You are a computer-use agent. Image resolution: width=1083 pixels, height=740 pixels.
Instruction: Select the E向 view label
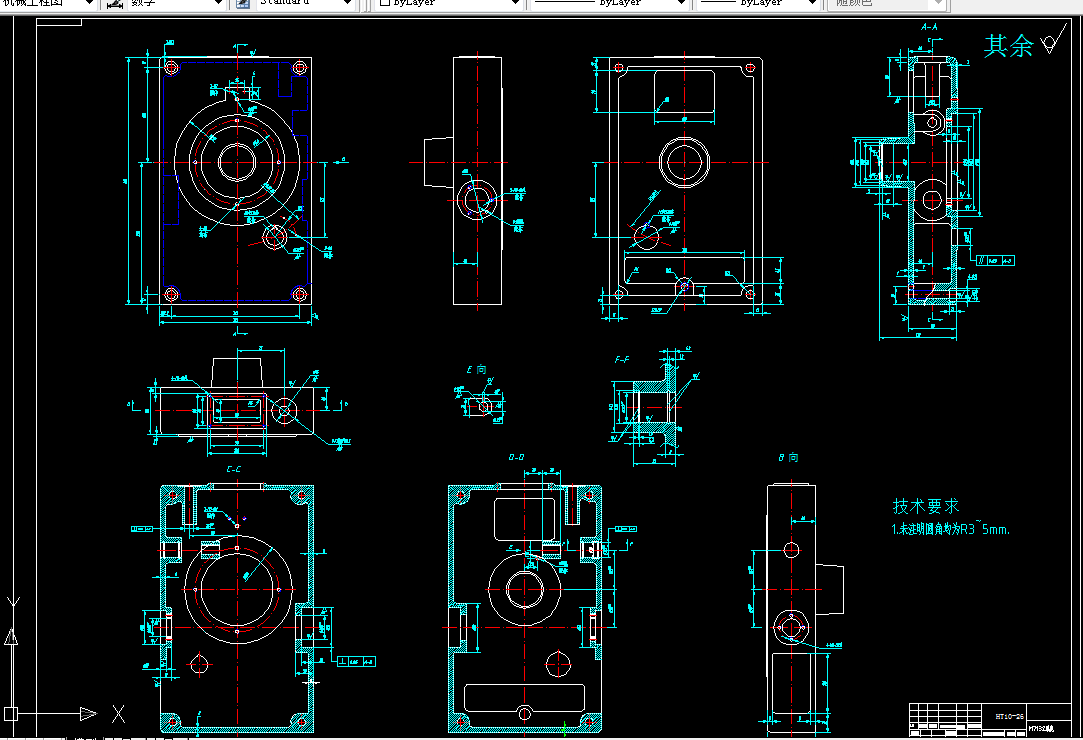[x=477, y=370]
